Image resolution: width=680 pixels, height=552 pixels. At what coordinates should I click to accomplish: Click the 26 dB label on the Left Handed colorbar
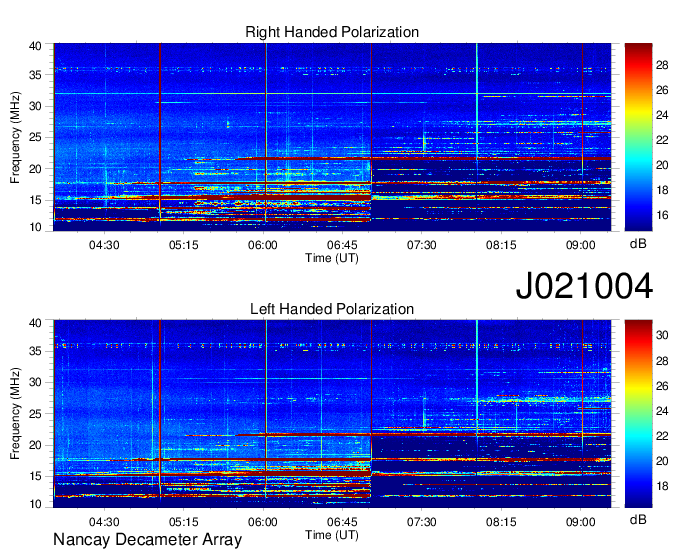click(662, 386)
